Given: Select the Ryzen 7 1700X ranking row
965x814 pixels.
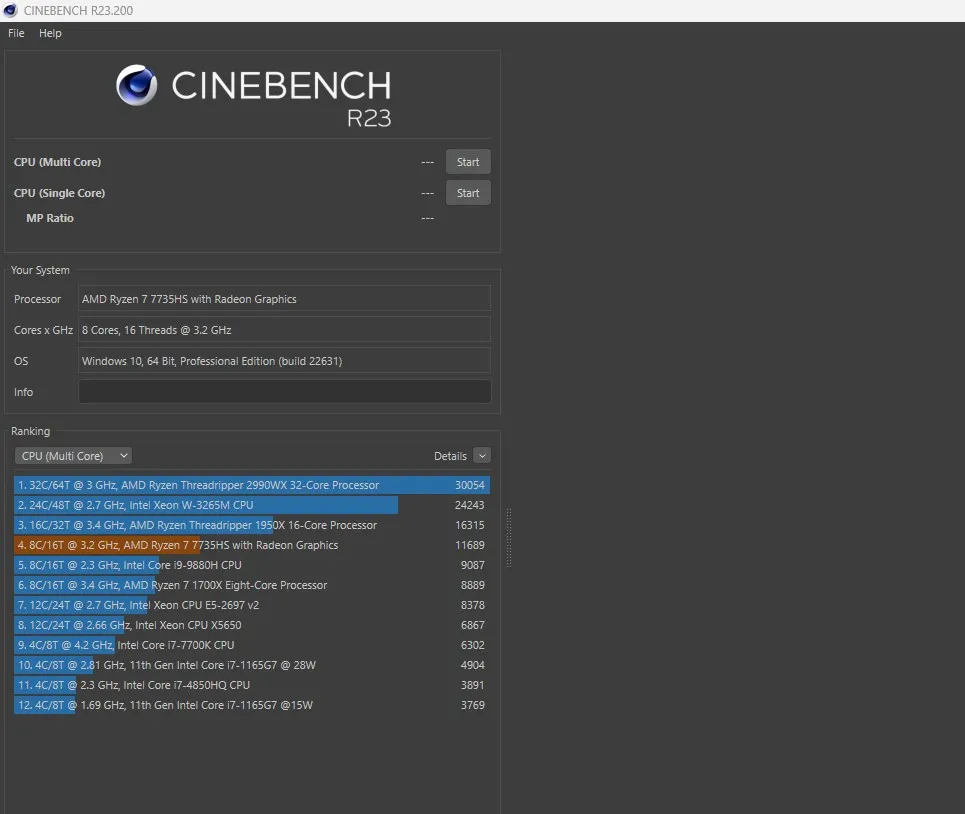Looking at the screenshot, I should [x=252, y=585].
